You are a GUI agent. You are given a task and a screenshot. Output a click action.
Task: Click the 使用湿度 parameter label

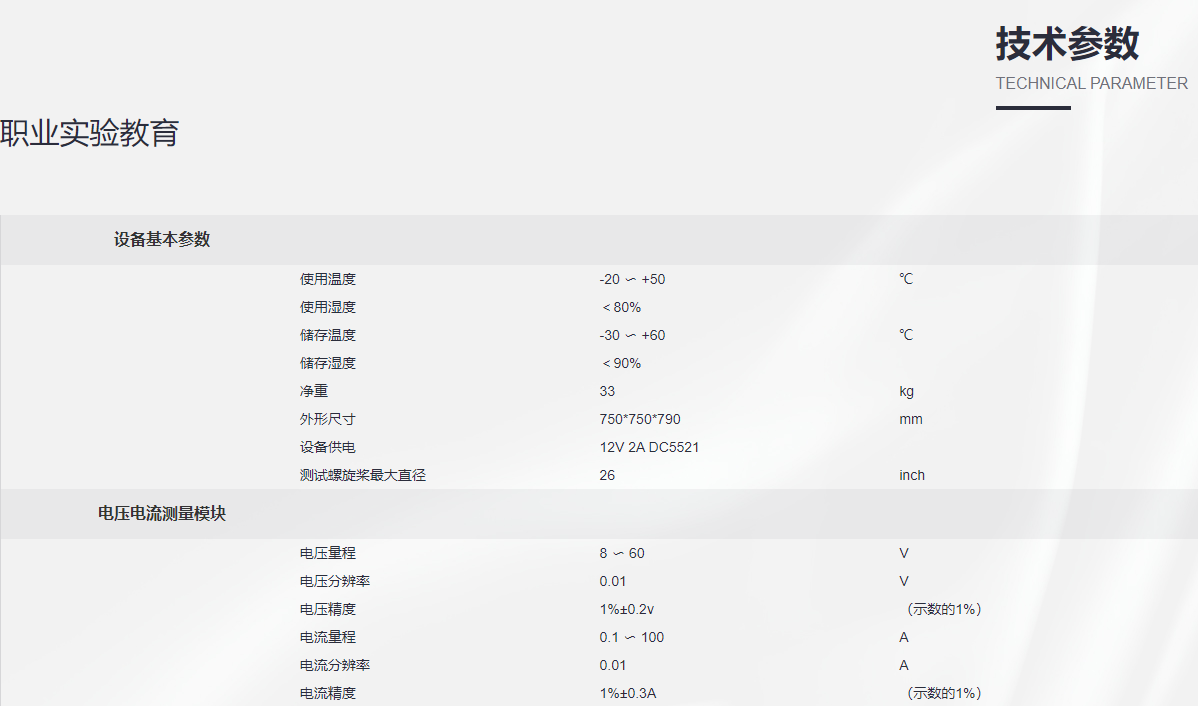328,307
